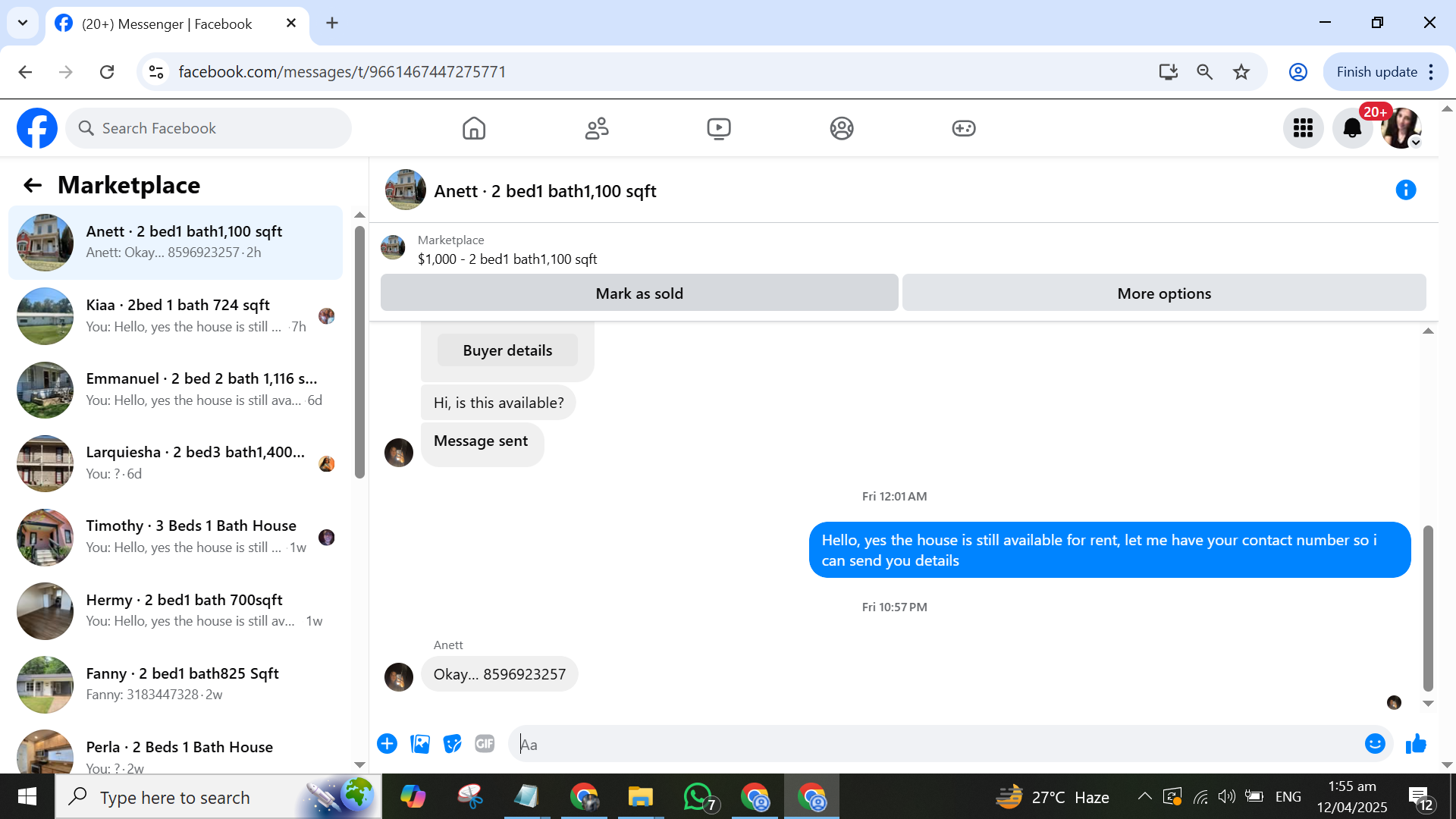The width and height of the screenshot is (1456, 819).
Task: Open the Facebook menu grid icon
Action: tap(1304, 128)
